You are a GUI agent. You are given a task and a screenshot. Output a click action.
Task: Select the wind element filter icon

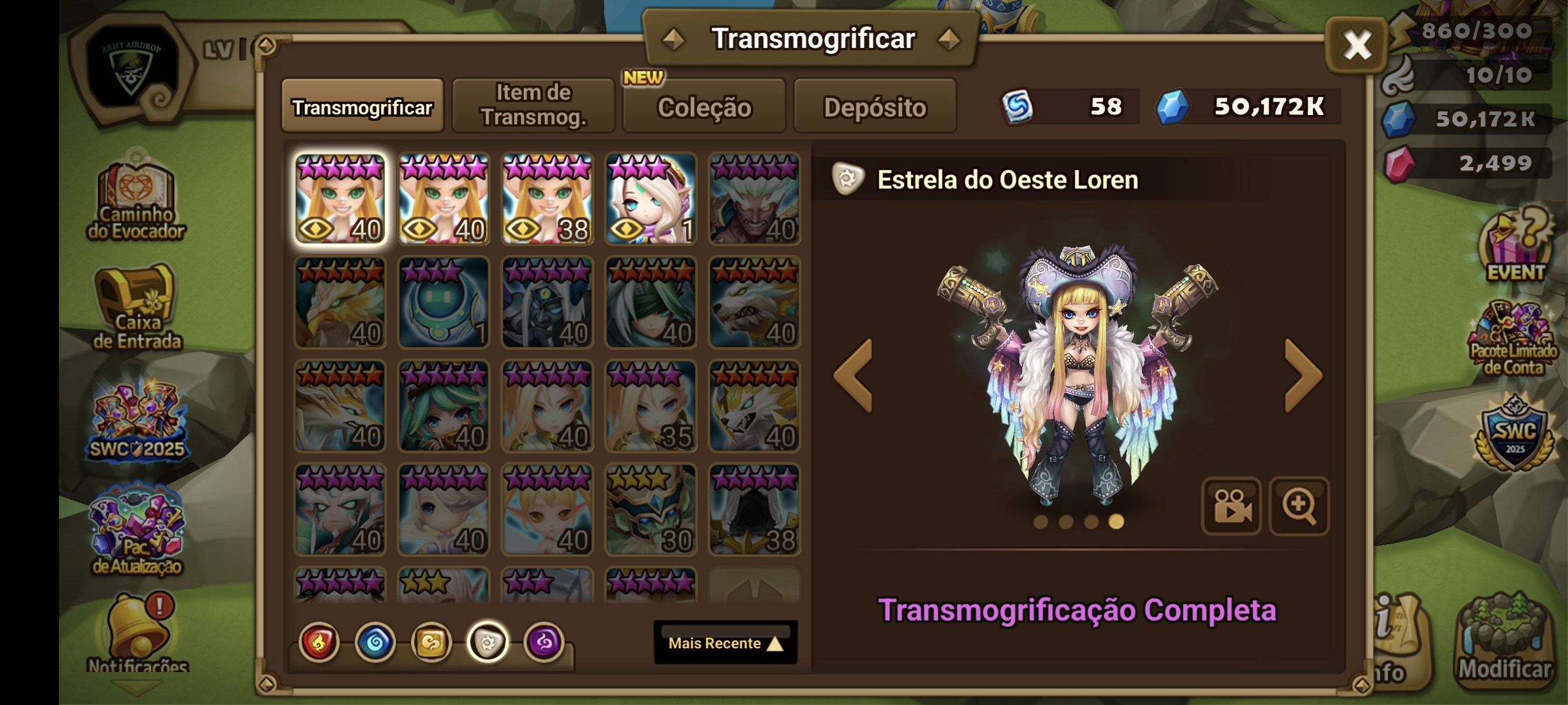coord(431,642)
